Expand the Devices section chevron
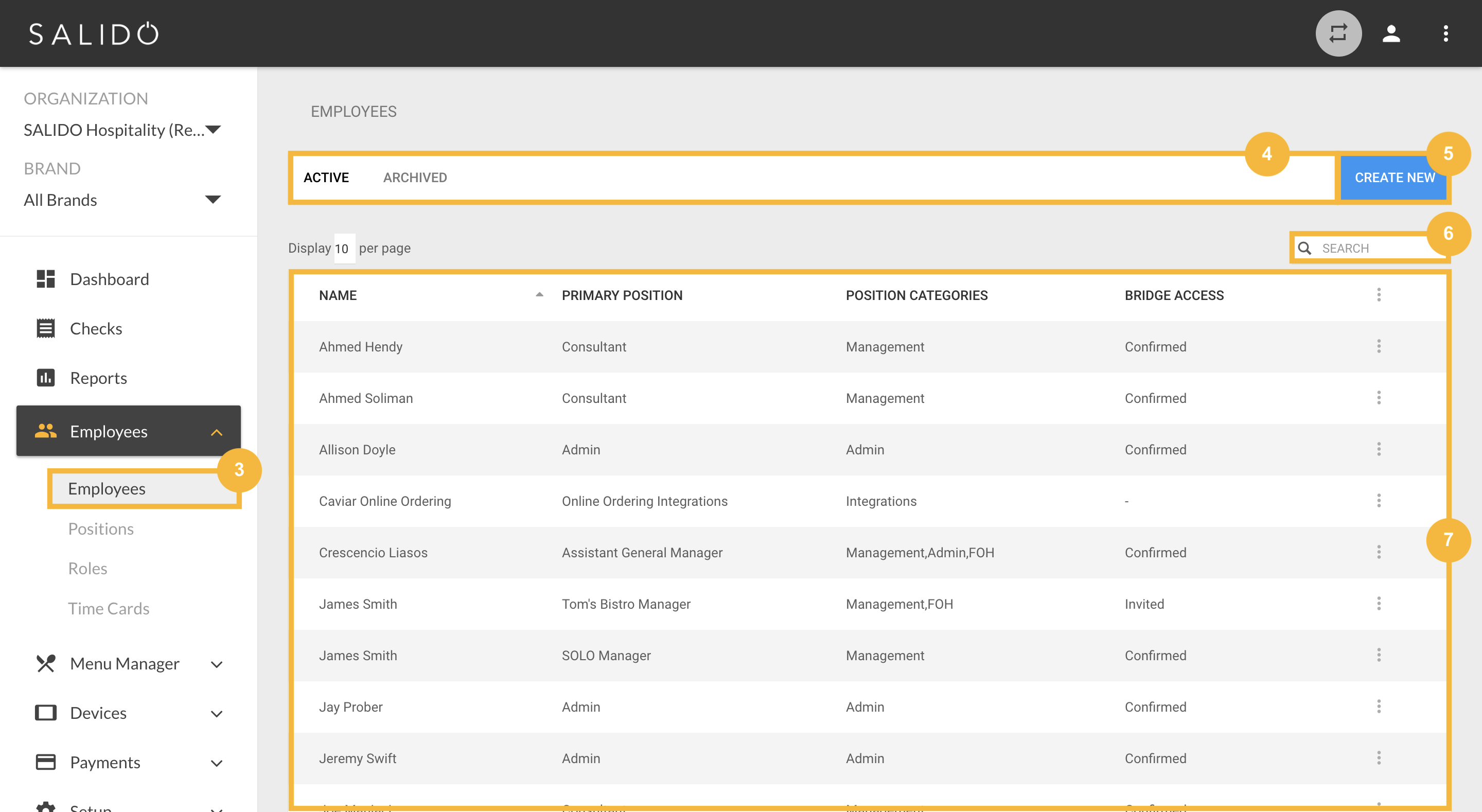1482x812 pixels. pyautogui.click(x=216, y=714)
